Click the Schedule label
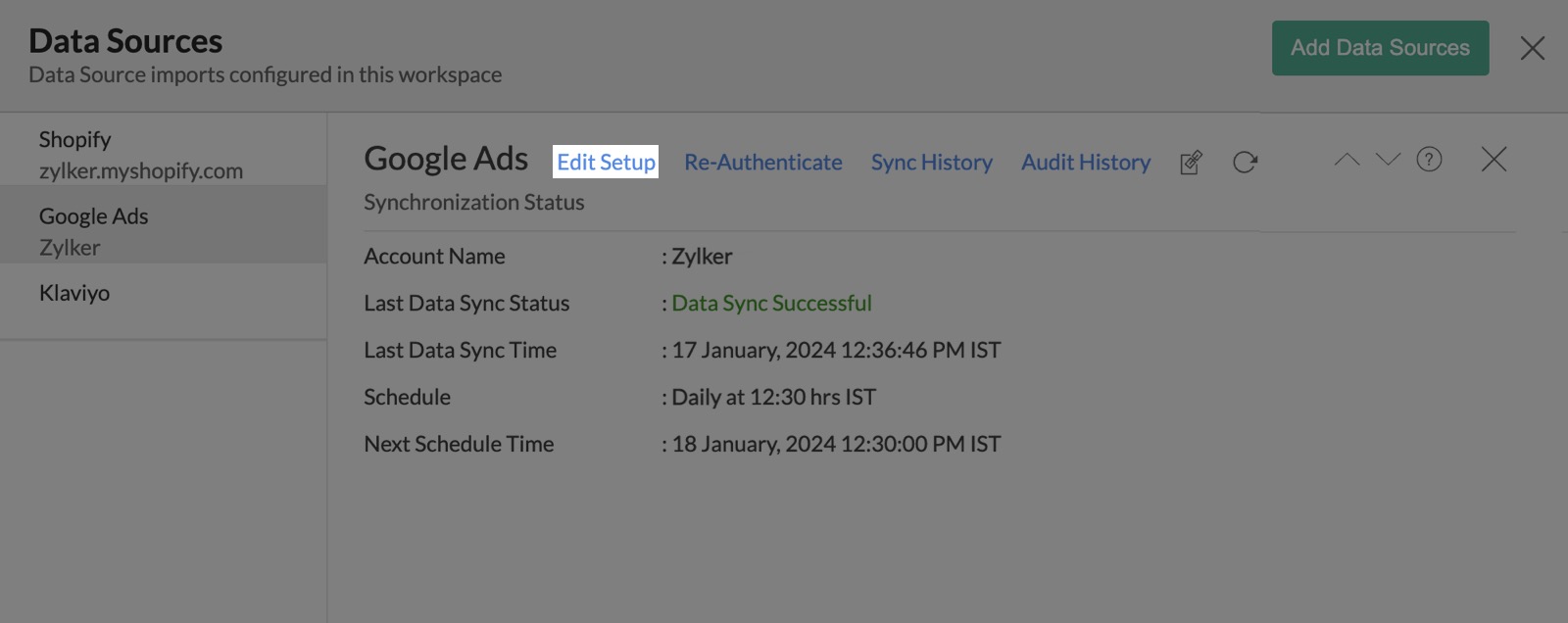 [407, 398]
